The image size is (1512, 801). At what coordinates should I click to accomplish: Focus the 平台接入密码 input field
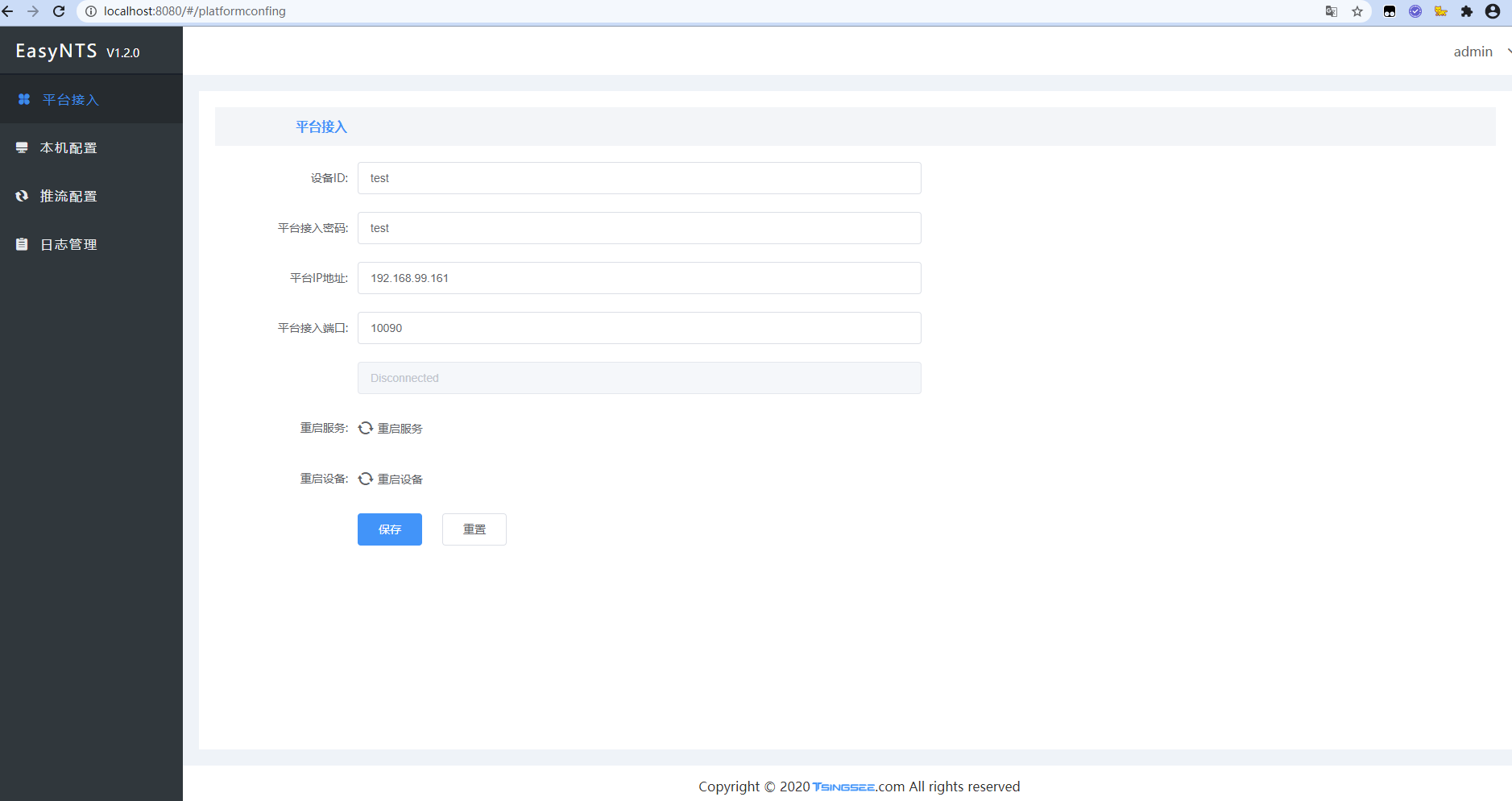(x=640, y=228)
